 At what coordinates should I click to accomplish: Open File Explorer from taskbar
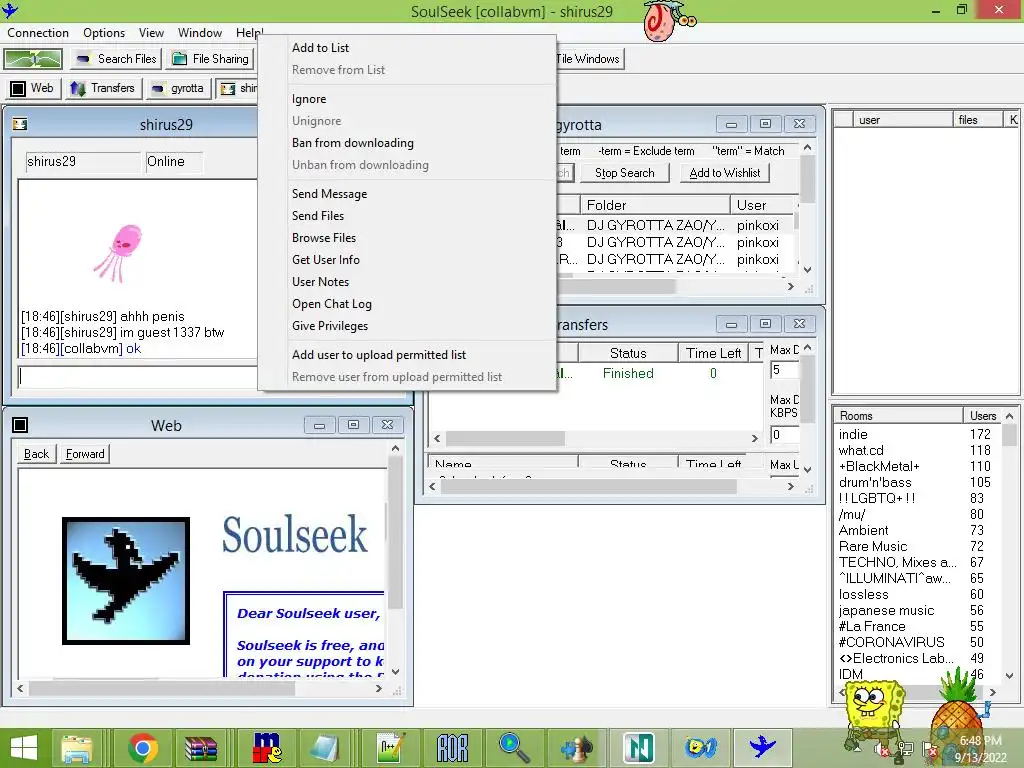pyautogui.click(x=77, y=748)
